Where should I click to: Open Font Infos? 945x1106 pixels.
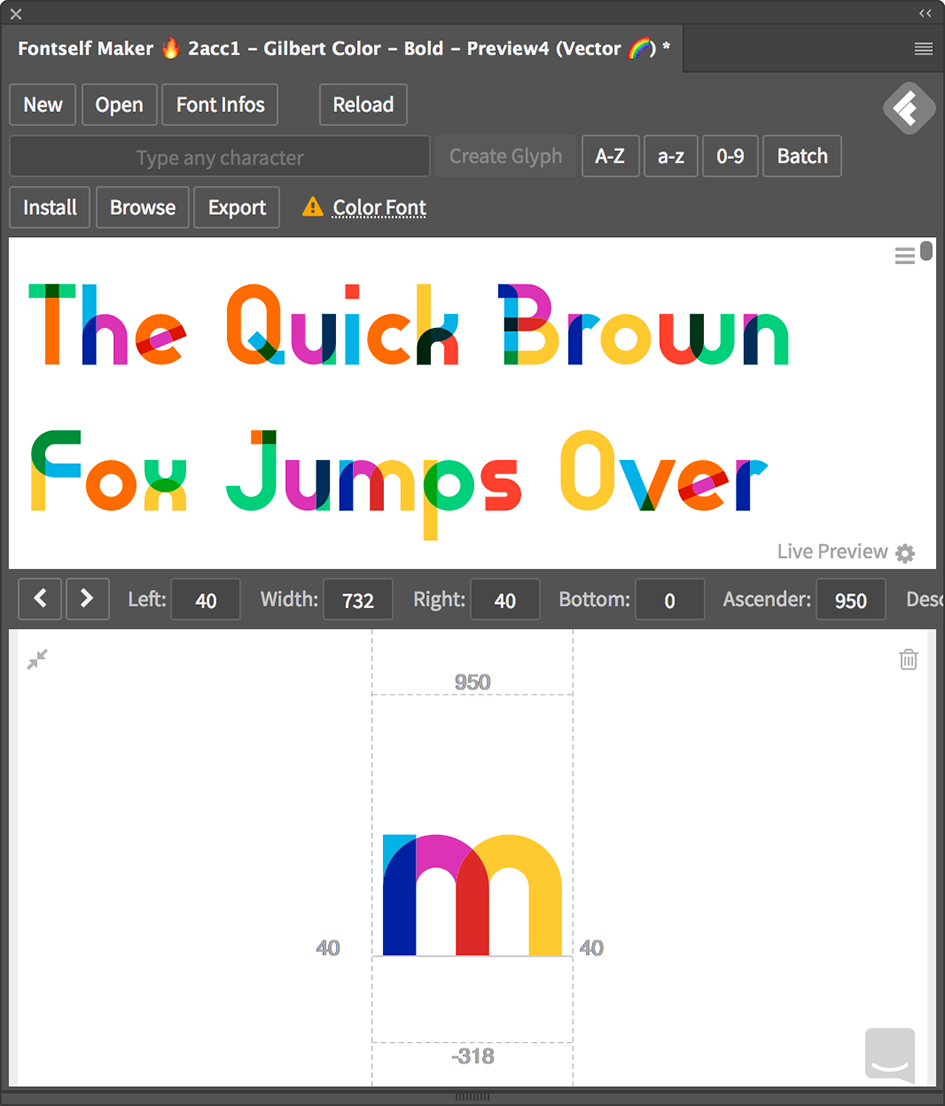click(x=220, y=104)
